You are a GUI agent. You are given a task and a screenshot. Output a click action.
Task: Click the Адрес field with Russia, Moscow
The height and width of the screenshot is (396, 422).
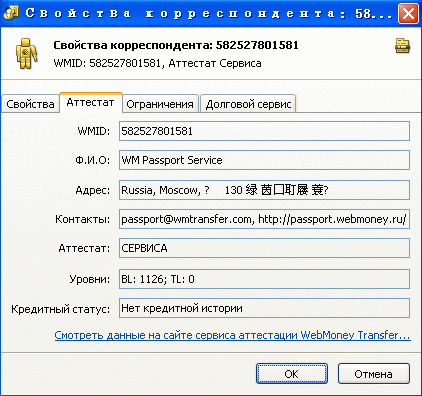(264, 190)
